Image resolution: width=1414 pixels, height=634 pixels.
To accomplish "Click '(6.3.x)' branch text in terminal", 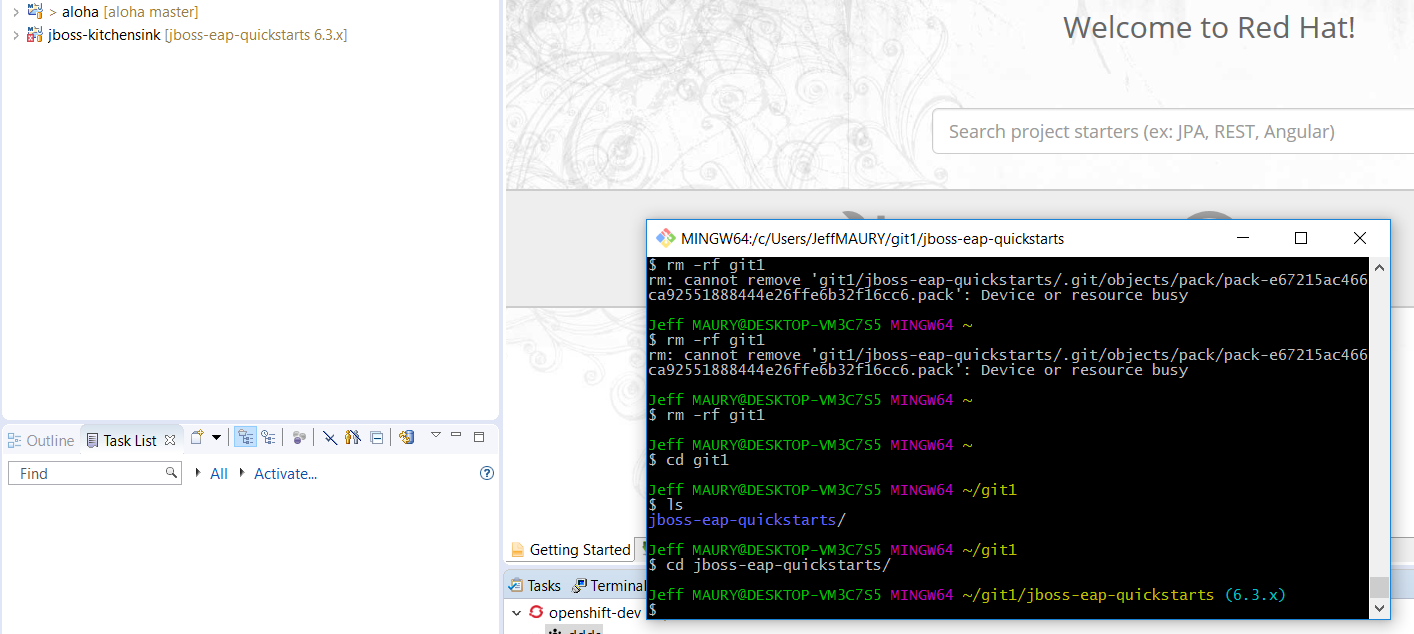I will (1255, 595).
